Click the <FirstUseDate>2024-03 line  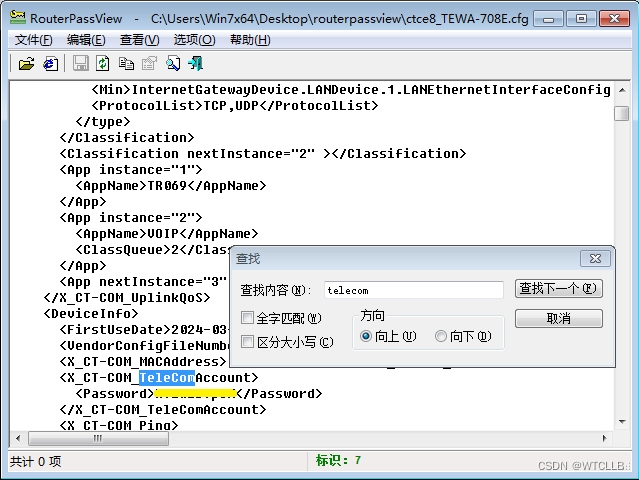click(145, 330)
